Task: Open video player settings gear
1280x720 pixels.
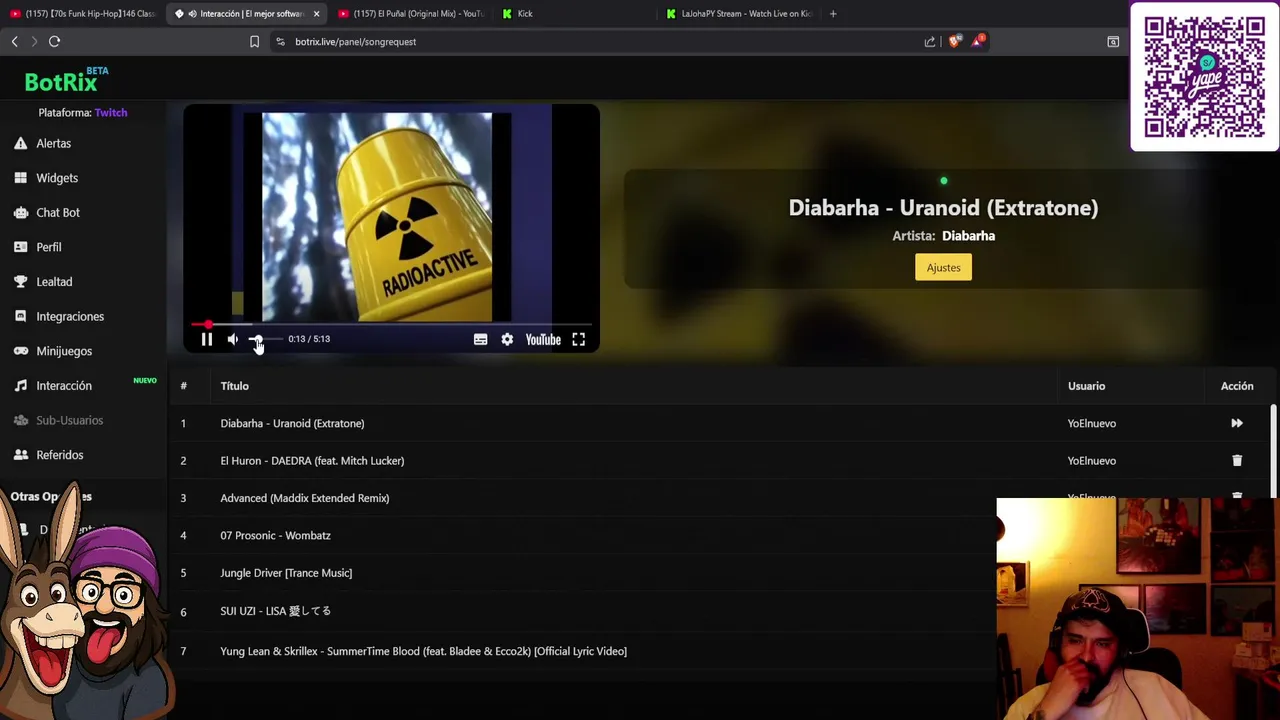Action: [x=507, y=340]
